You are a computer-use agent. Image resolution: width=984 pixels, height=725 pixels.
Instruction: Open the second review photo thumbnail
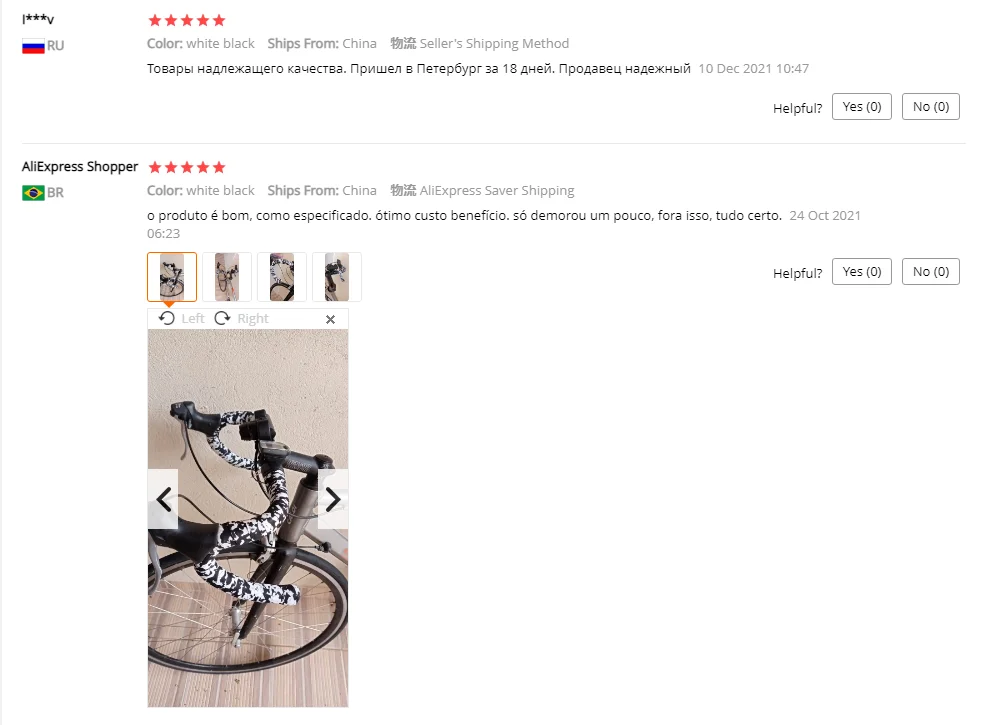coord(227,277)
